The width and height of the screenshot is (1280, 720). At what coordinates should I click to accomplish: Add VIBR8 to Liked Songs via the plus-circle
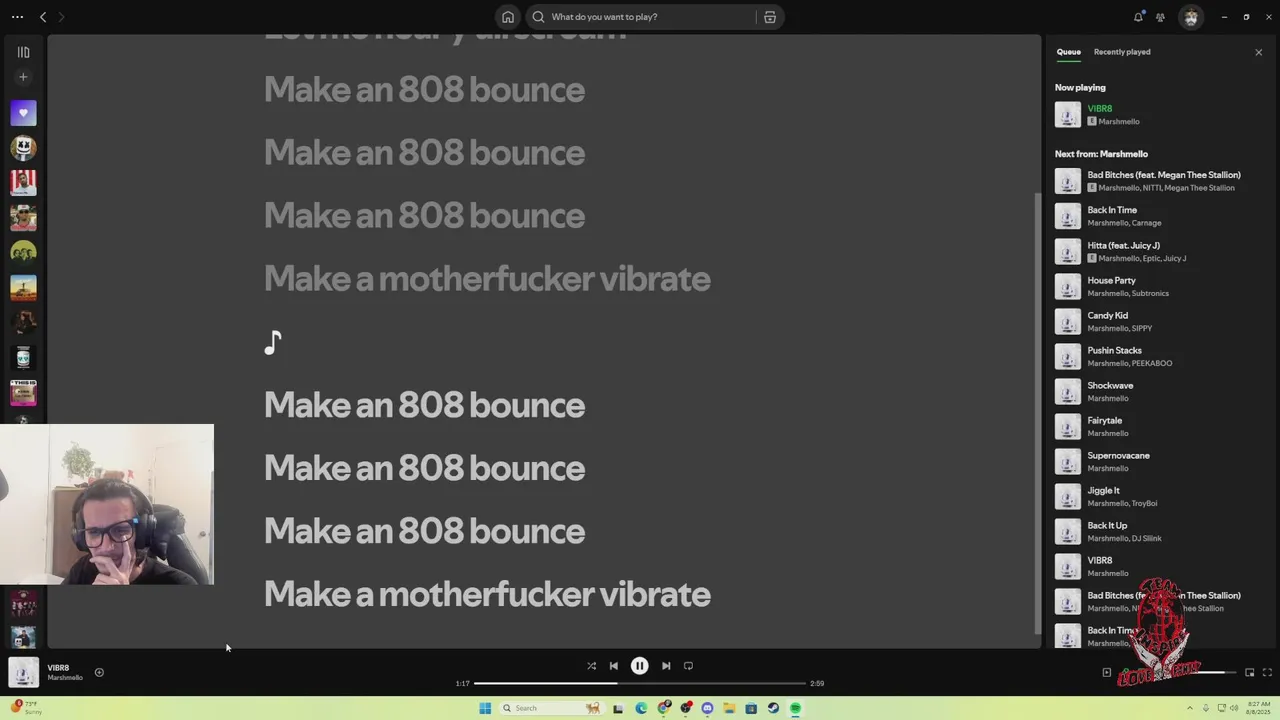tap(99, 672)
